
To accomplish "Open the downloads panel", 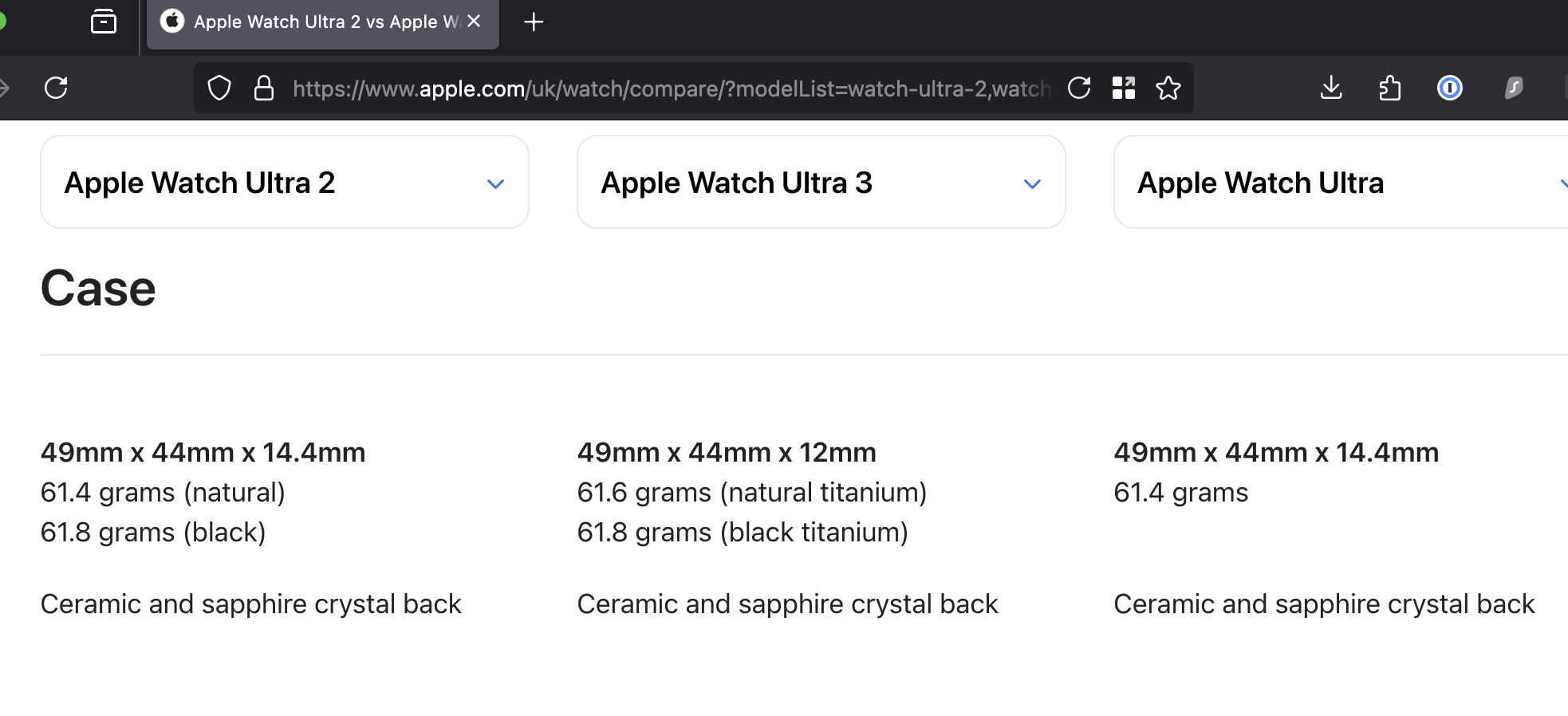I will (1330, 88).
